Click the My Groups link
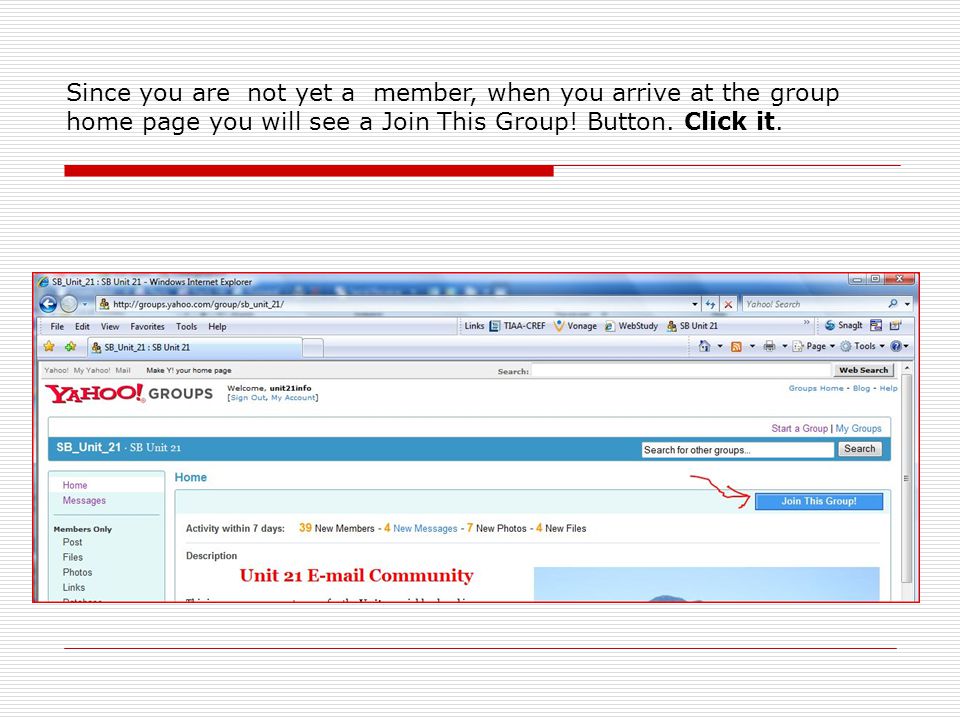 tap(858, 429)
